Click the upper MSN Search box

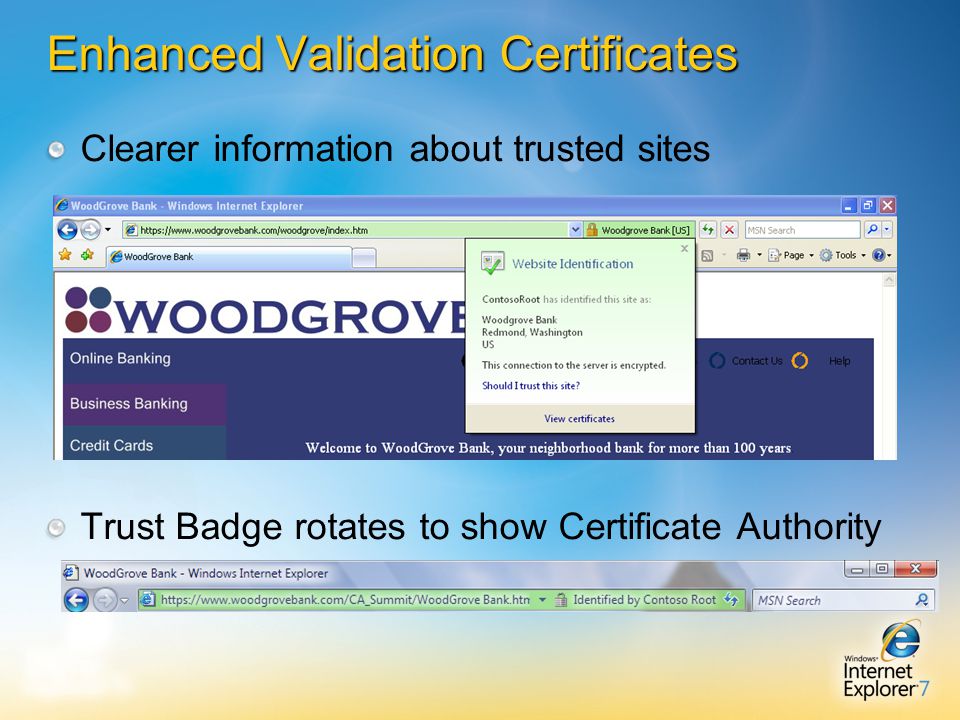pyautogui.click(x=803, y=230)
